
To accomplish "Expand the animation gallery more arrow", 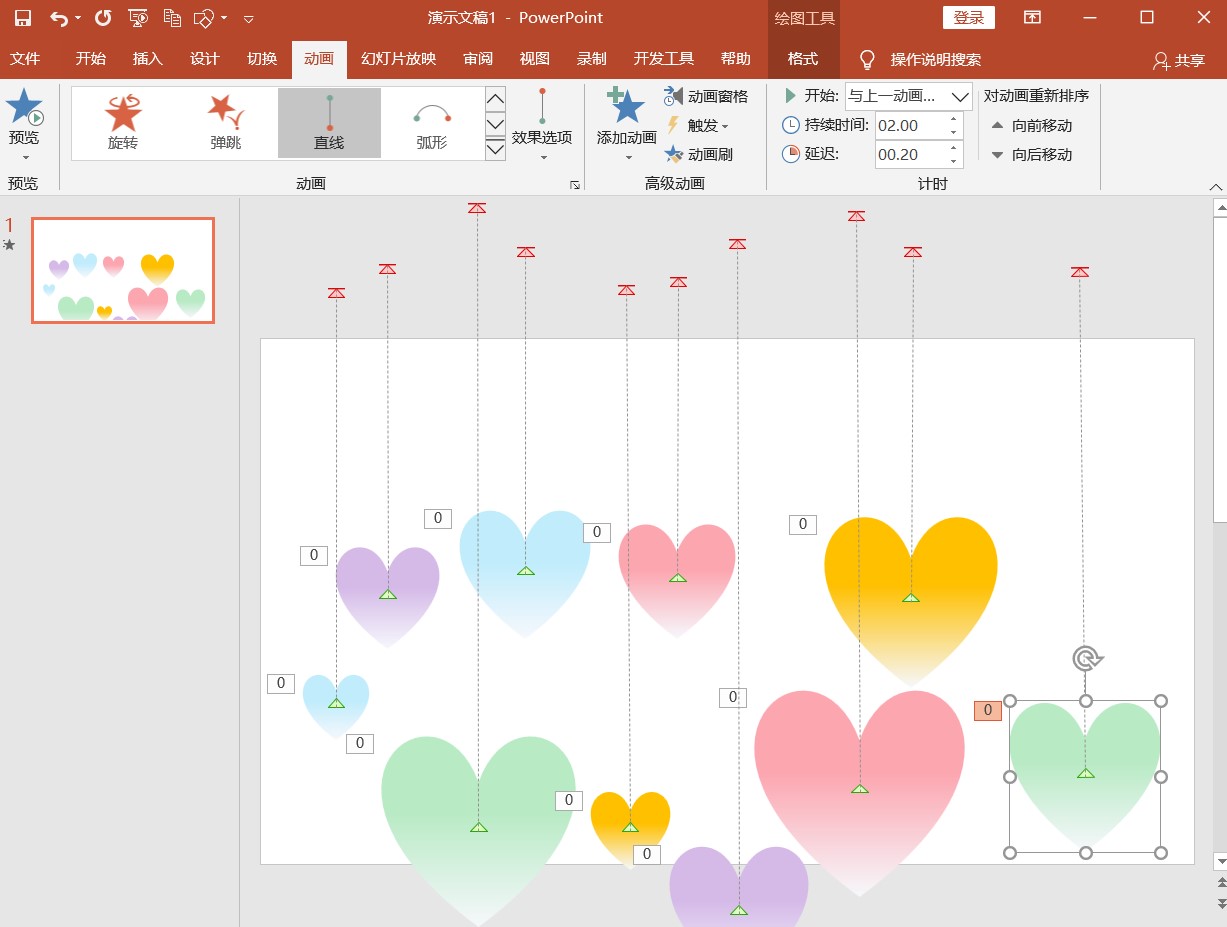I will pos(495,149).
